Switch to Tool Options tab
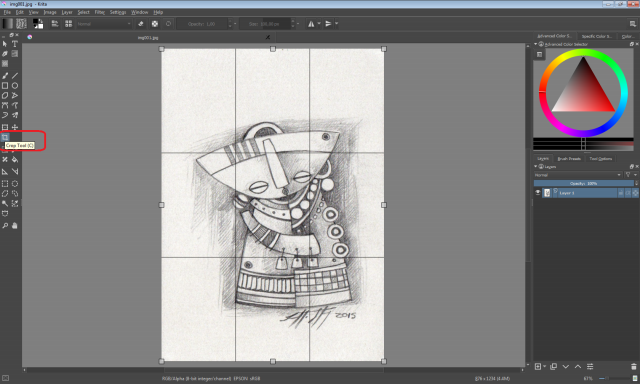 601,158
